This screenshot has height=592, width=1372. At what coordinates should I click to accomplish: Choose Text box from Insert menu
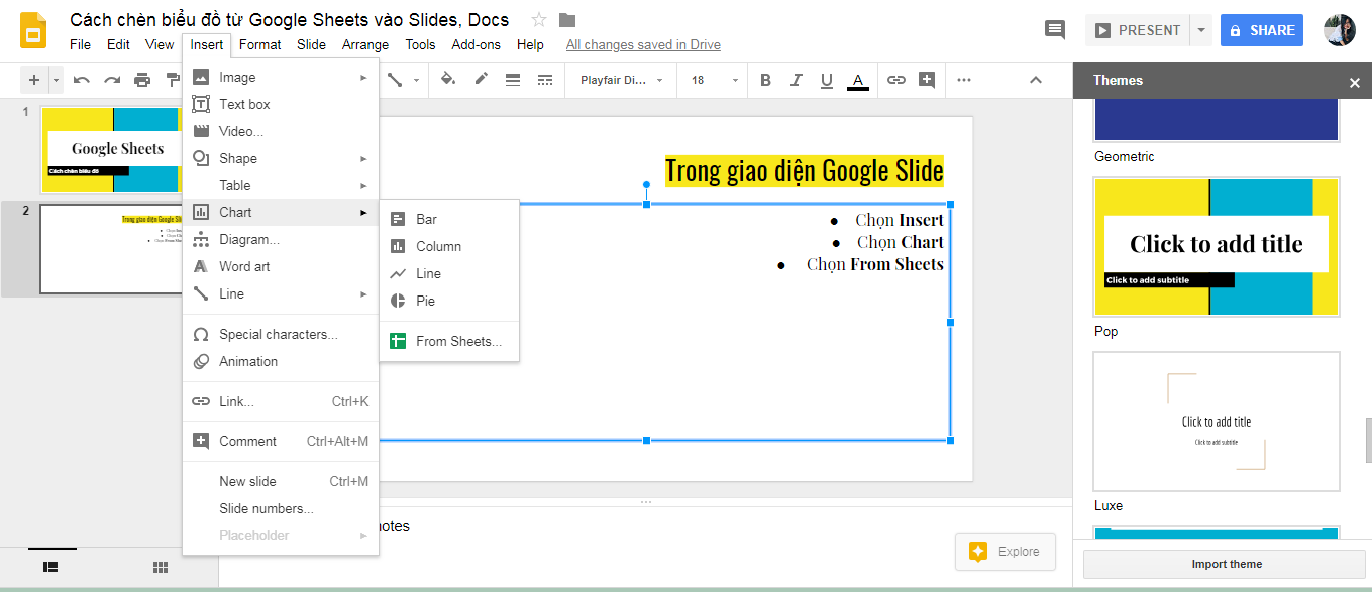click(x=281, y=104)
